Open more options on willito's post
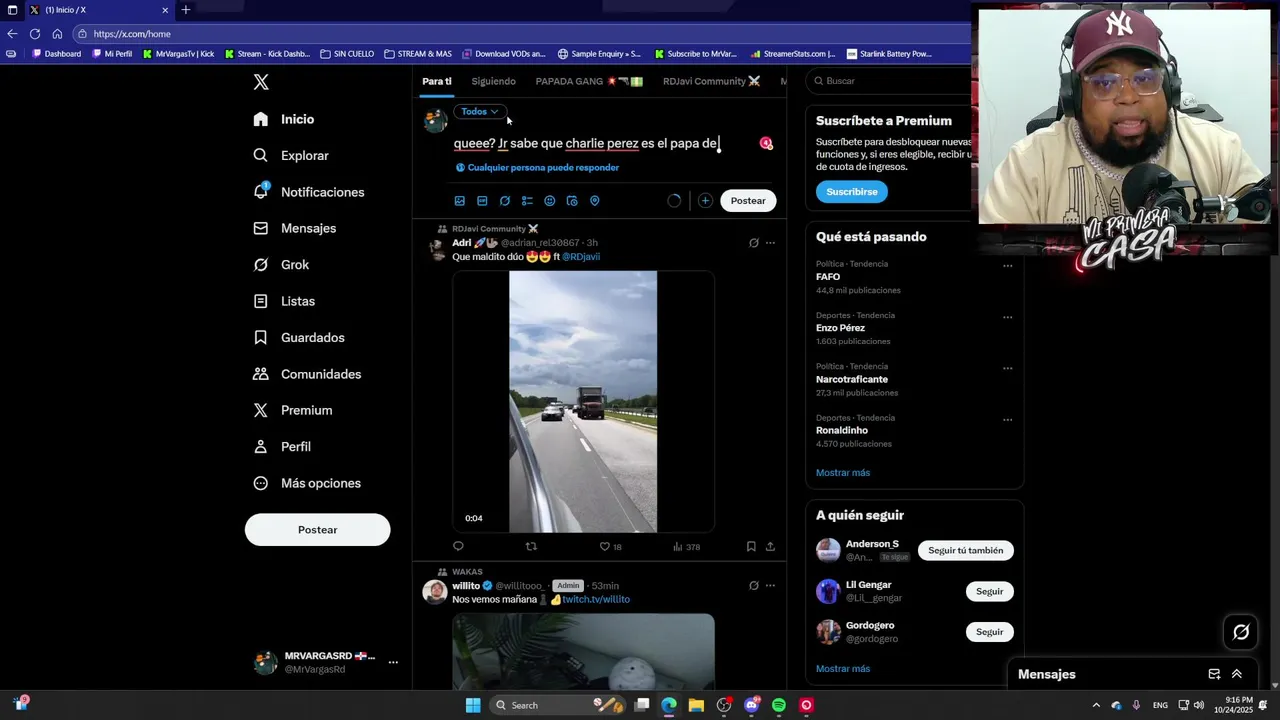 point(770,586)
